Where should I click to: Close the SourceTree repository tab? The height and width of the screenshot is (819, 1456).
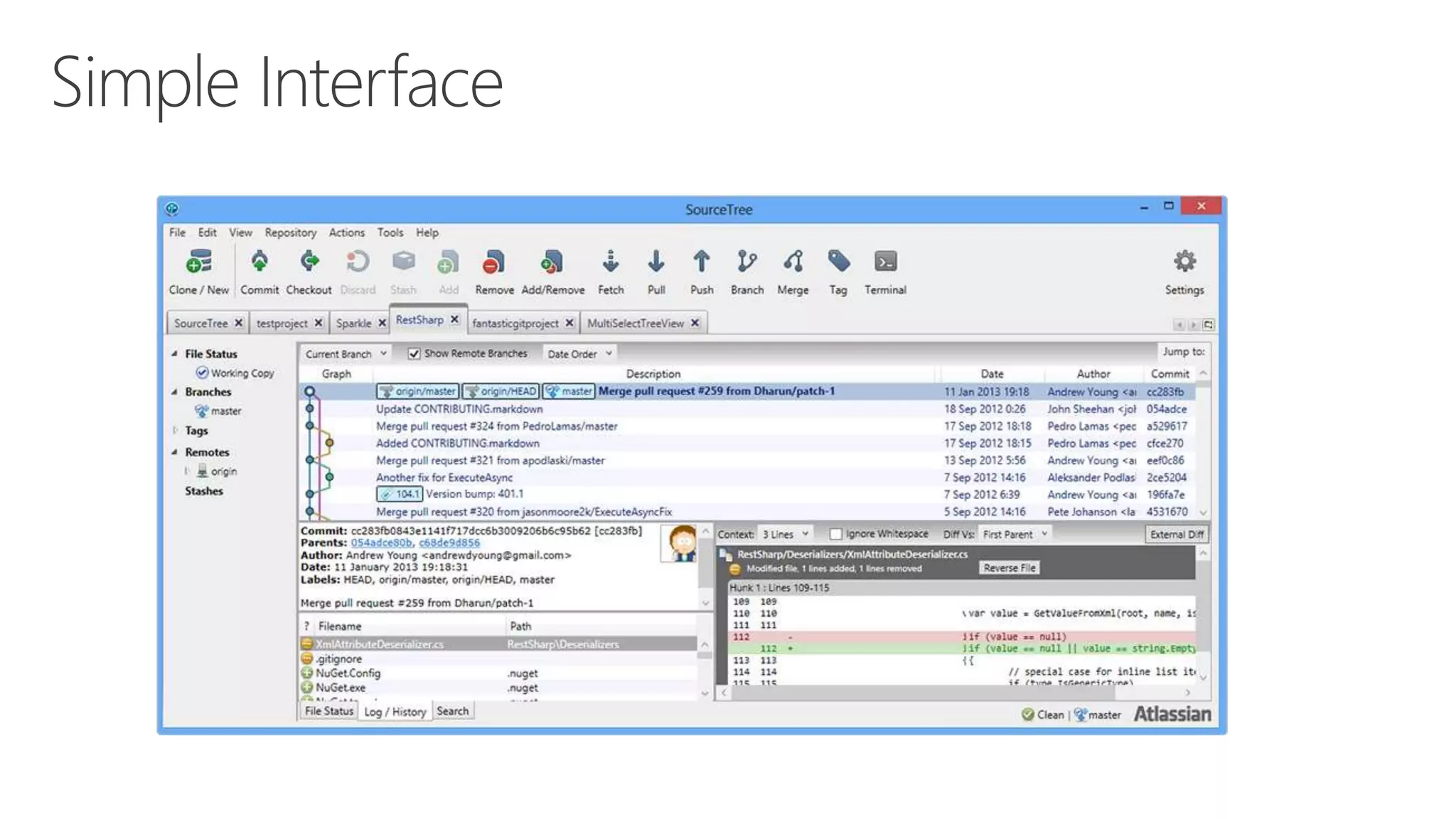pyautogui.click(x=239, y=323)
